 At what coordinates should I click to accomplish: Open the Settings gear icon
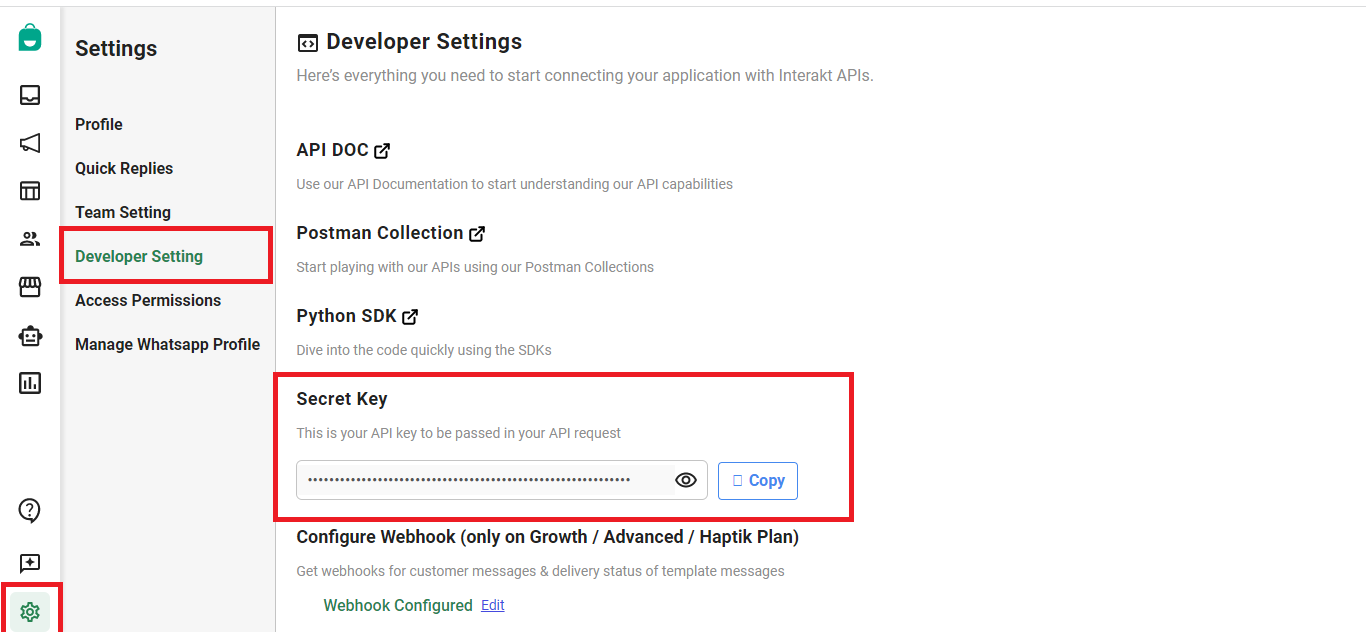pyautogui.click(x=30, y=611)
